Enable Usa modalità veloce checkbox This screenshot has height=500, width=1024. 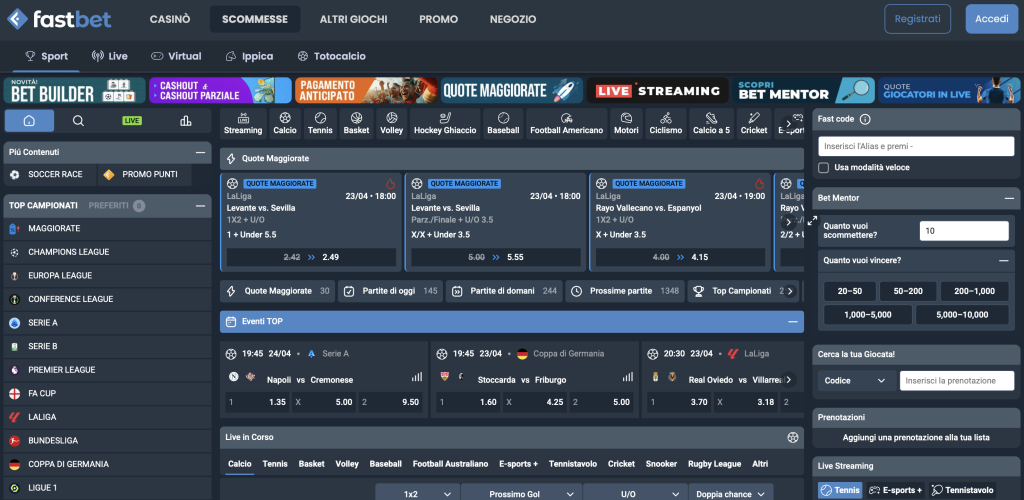pos(824,168)
